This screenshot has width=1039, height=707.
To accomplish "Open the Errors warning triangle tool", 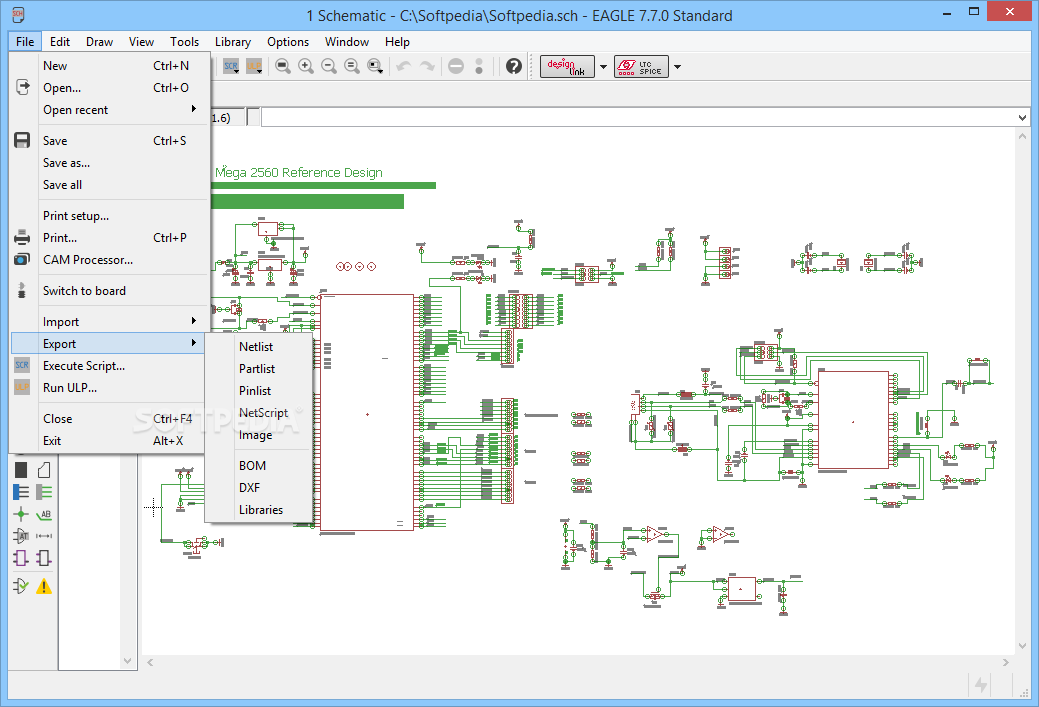I will [44, 586].
